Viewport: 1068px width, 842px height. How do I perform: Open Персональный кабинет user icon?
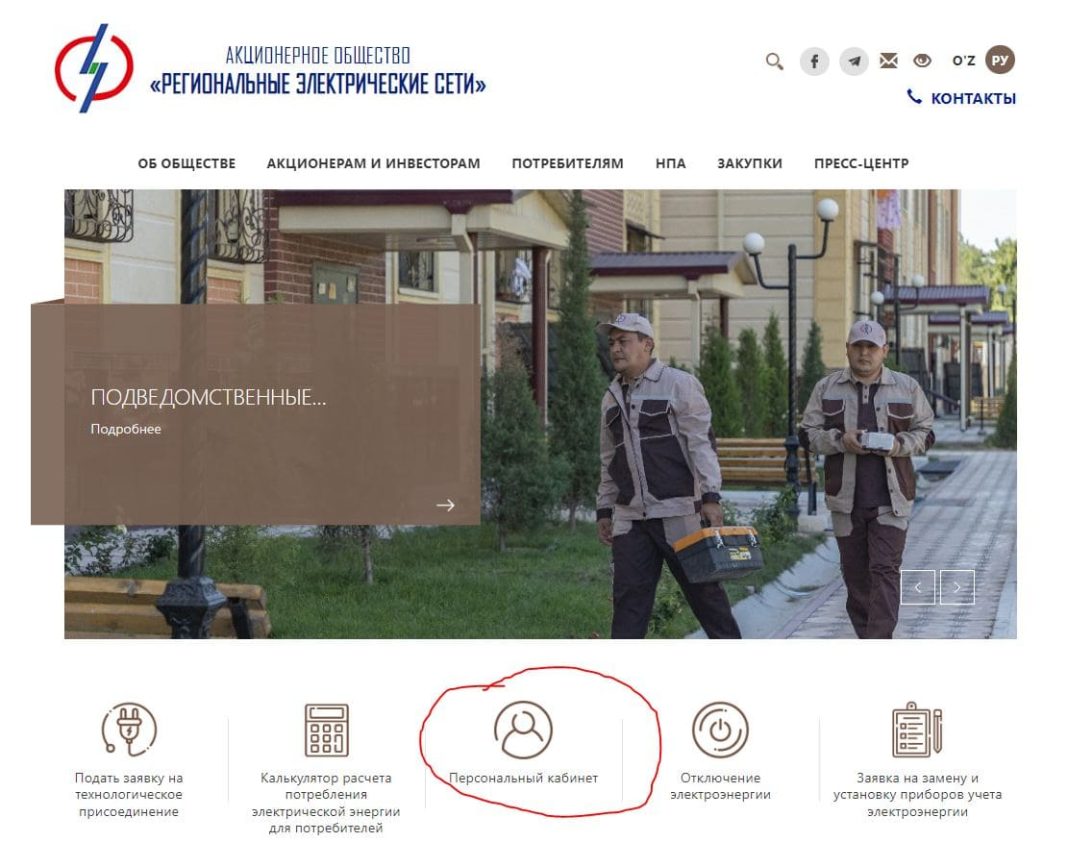pyautogui.click(x=523, y=731)
